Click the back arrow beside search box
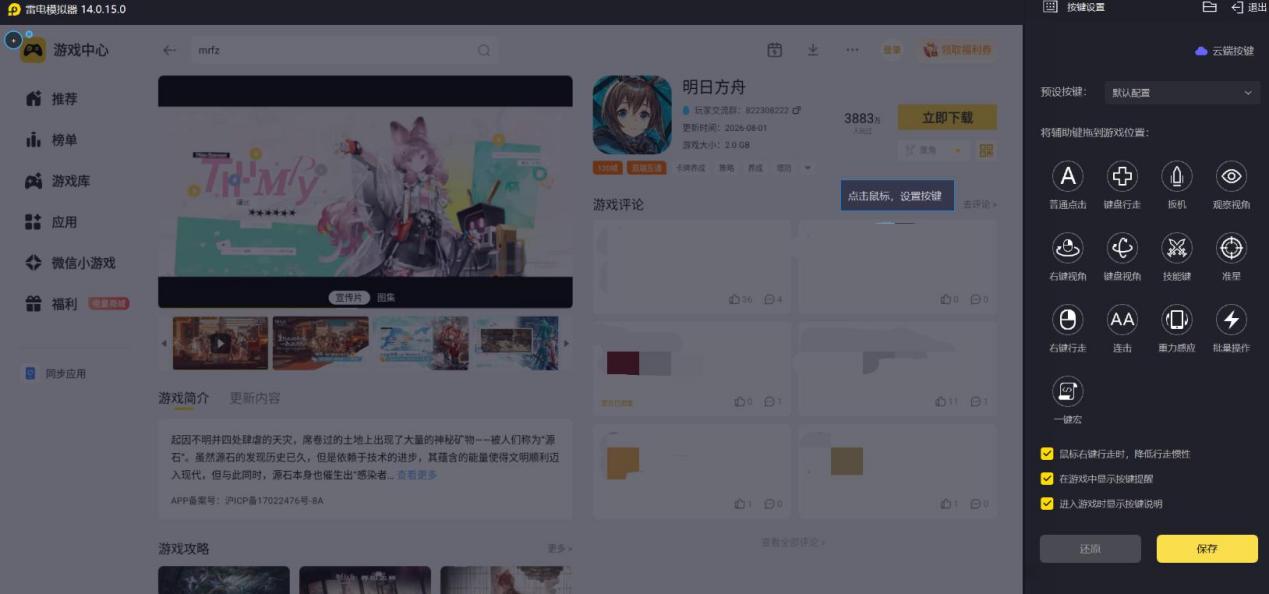The height and width of the screenshot is (594, 1269). coord(170,50)
